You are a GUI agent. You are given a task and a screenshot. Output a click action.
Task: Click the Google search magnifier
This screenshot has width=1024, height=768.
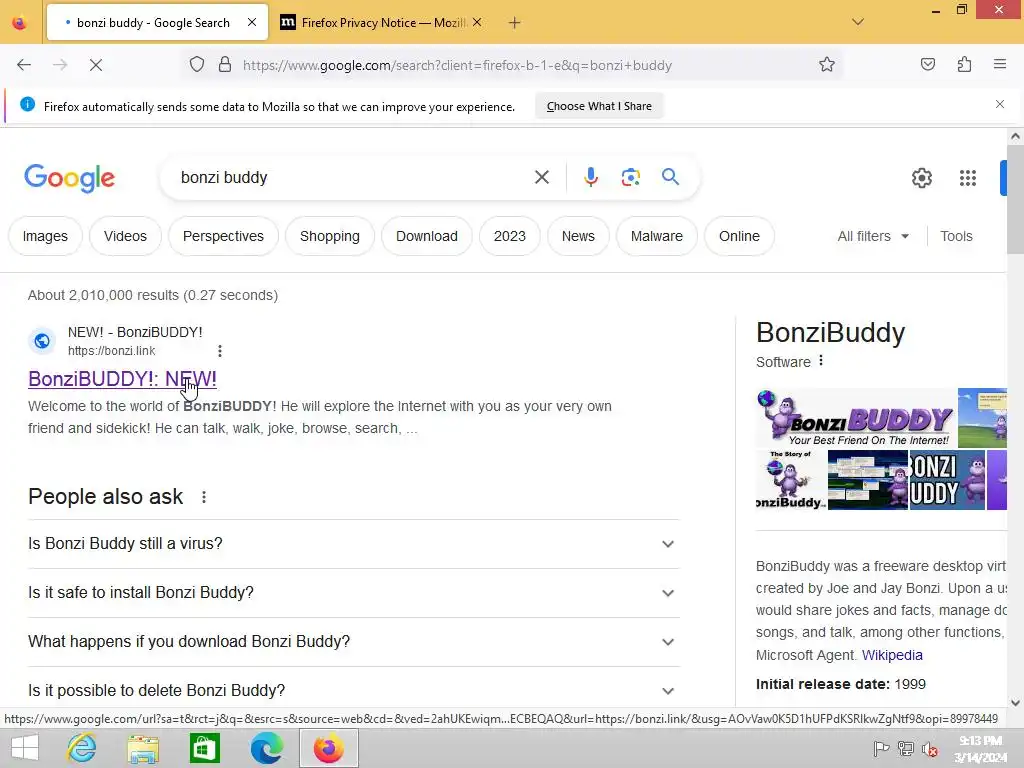tap(670, 177)
